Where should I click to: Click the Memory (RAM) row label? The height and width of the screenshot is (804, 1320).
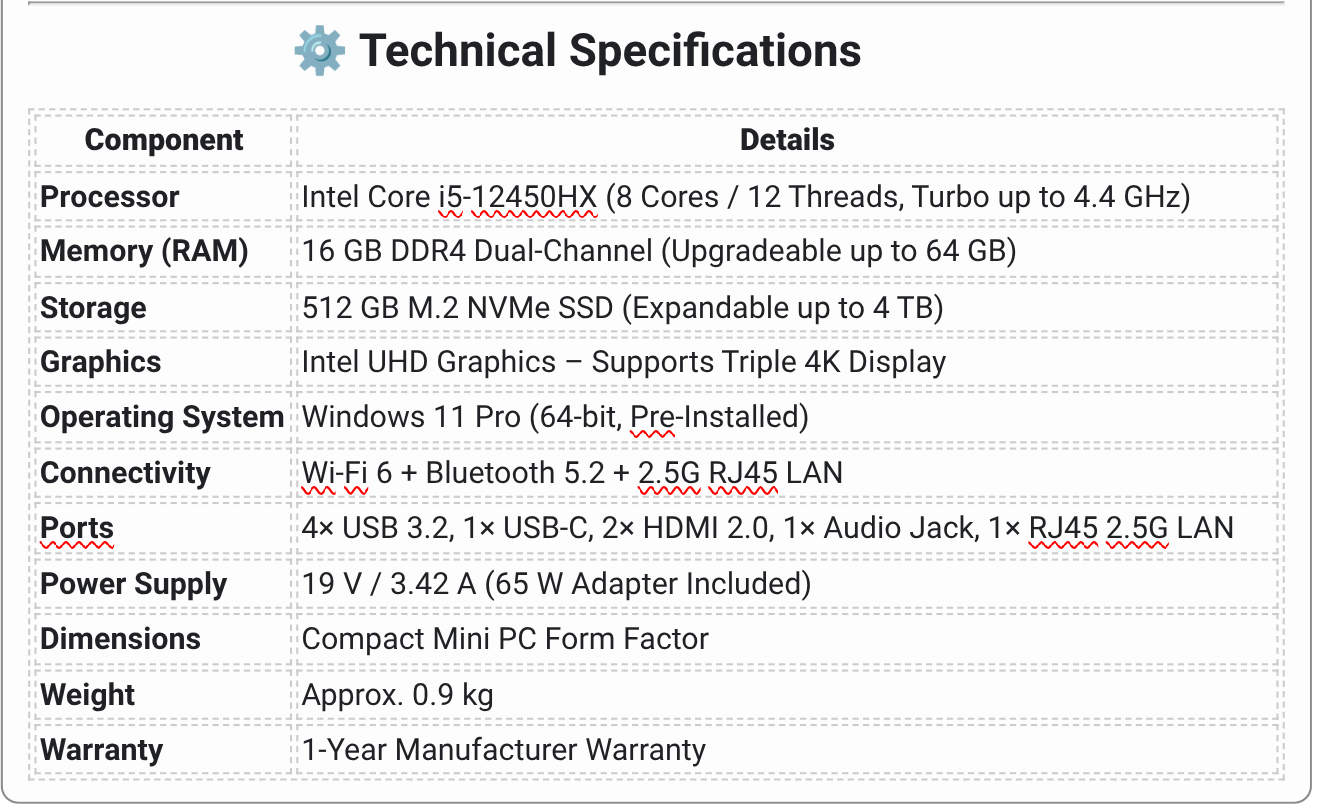click(144, 251)
